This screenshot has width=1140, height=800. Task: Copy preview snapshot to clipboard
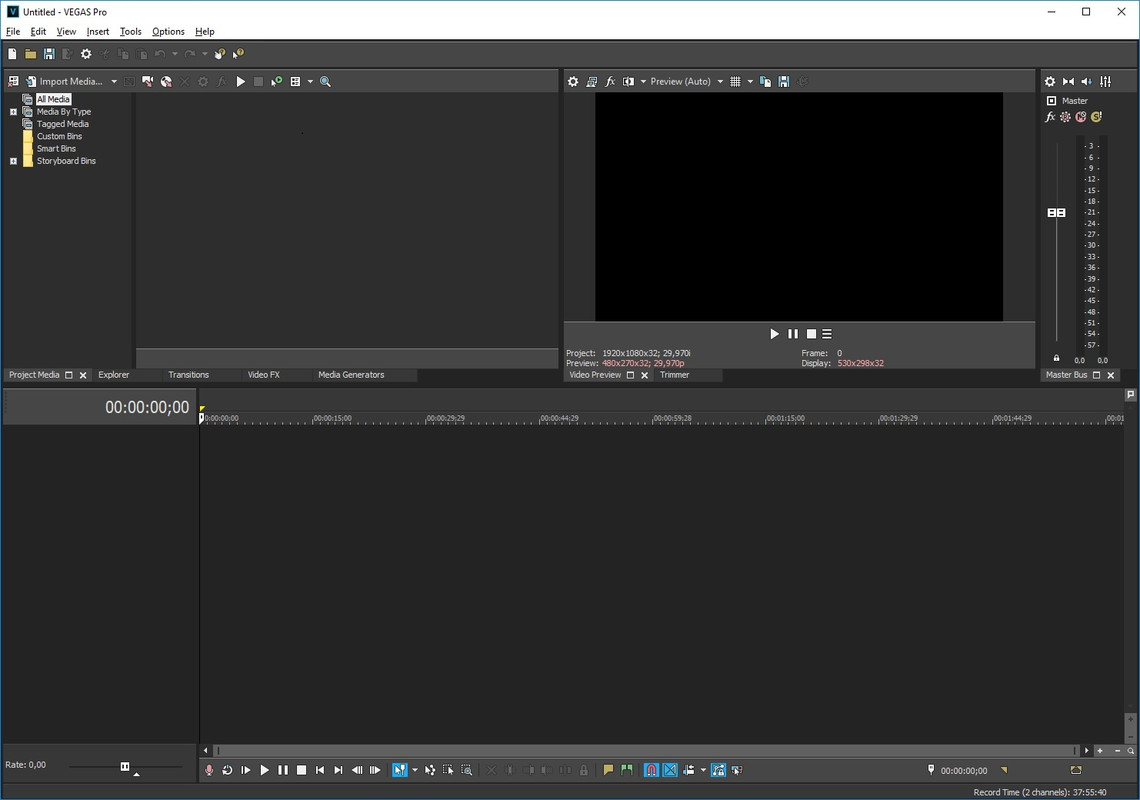766,81
